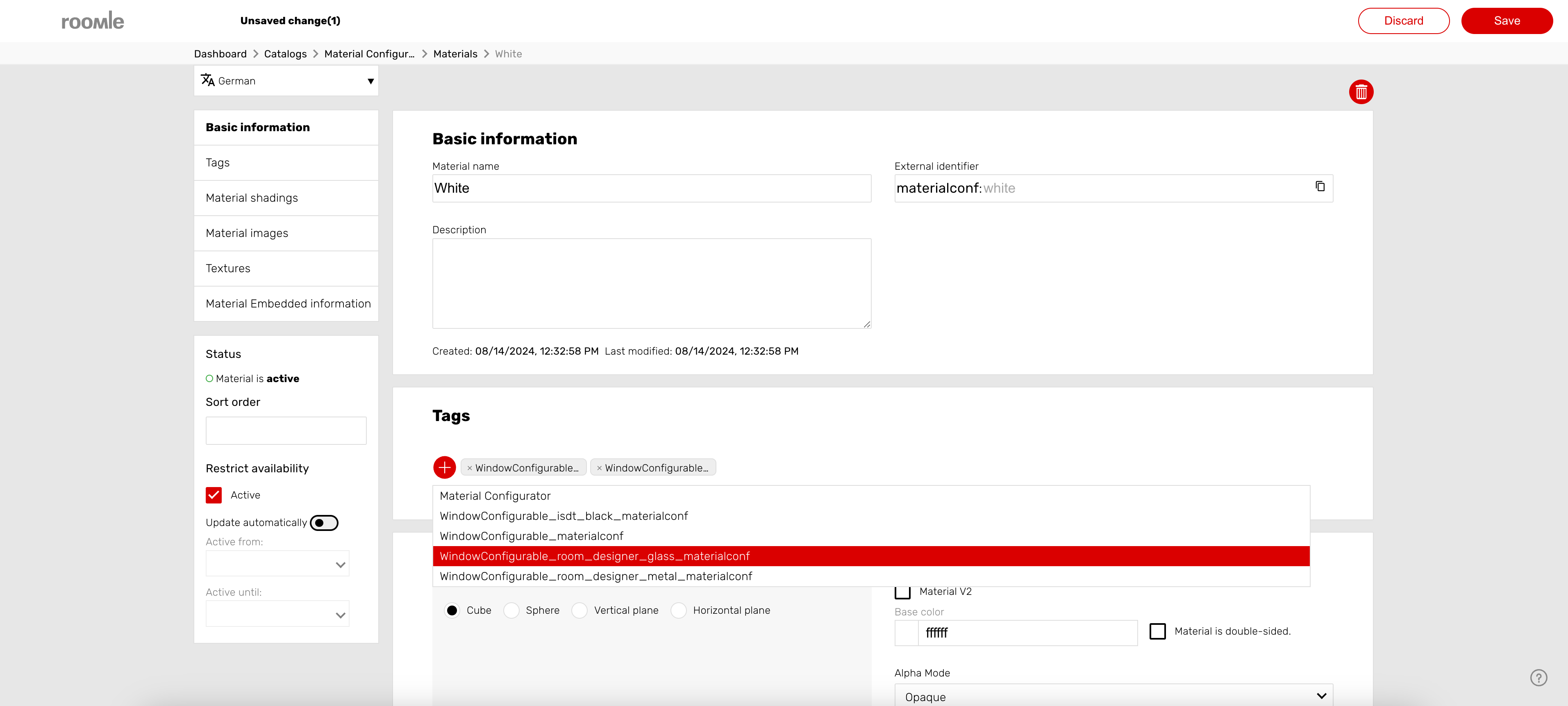Select WindowConfigurable_room_designer_metal_materialconf from tag list
The image size is (1568, 706).
point(595,576)
